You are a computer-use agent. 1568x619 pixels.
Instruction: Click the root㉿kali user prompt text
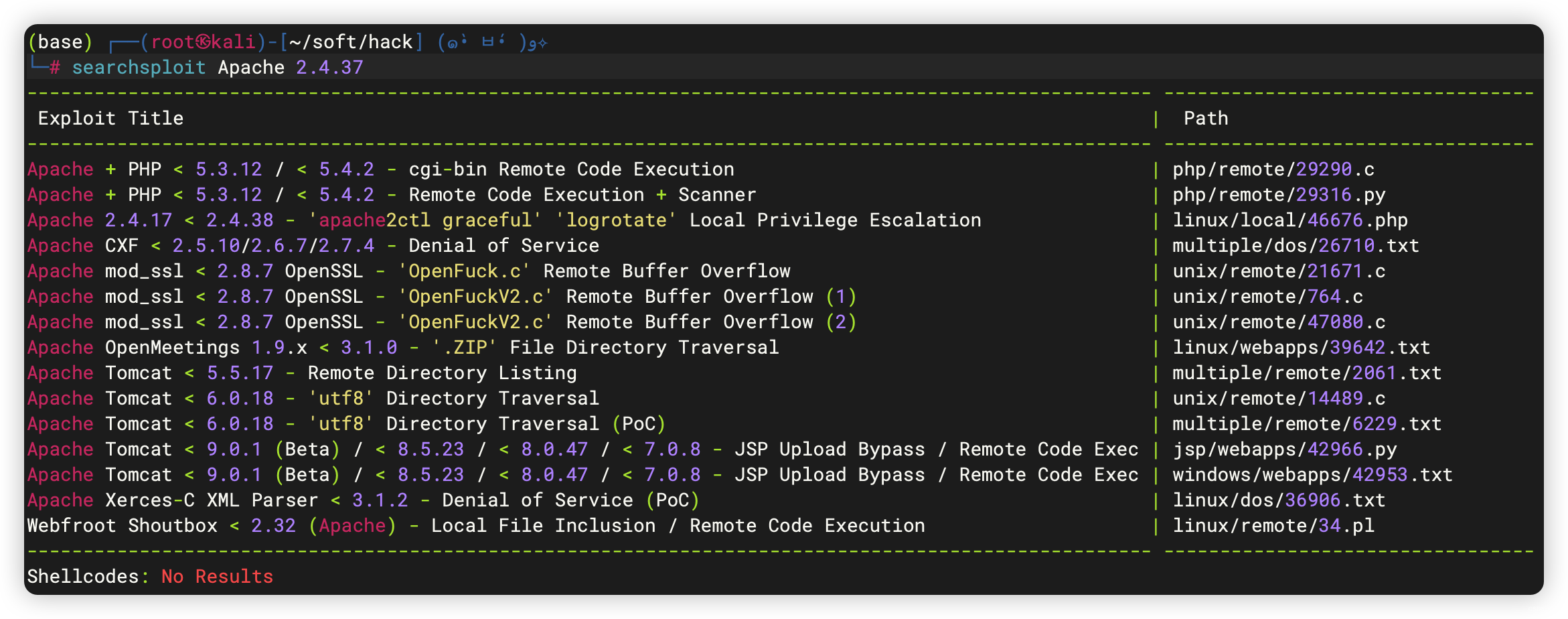point(203,42)
